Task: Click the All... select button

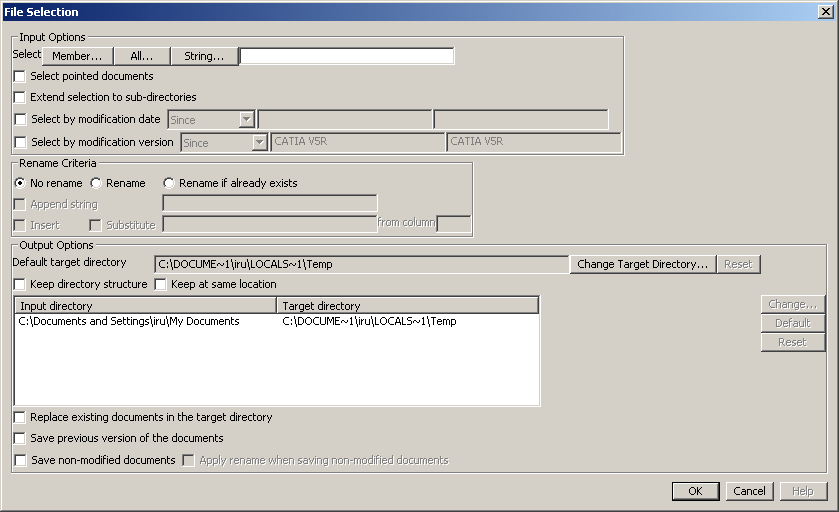Action: [142, 56]
